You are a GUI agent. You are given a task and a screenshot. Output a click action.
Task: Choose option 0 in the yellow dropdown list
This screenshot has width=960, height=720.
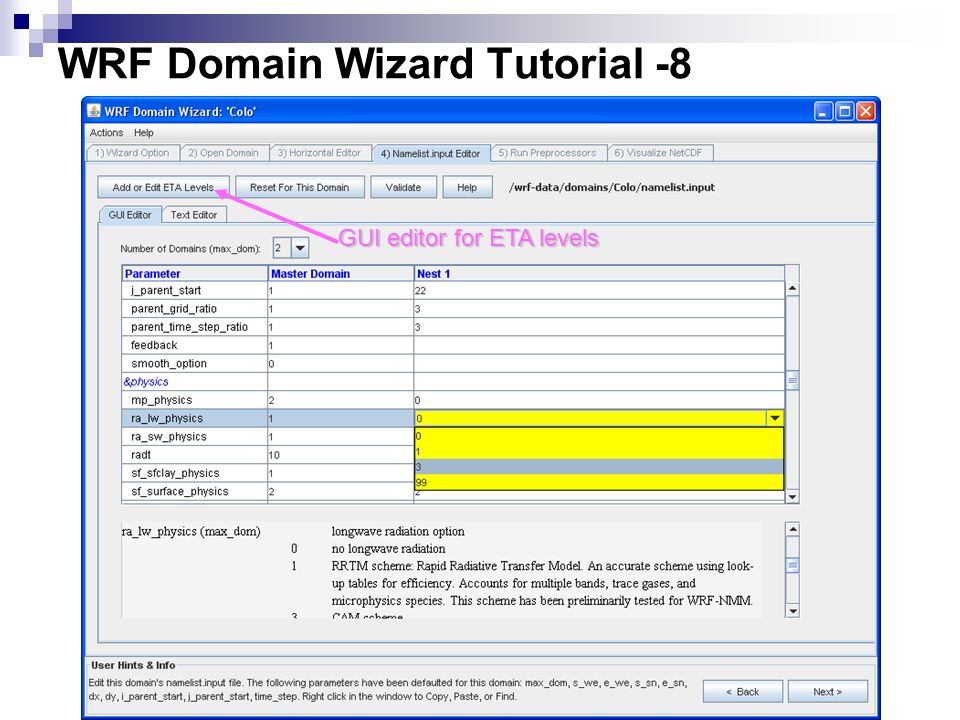point(599,436)
